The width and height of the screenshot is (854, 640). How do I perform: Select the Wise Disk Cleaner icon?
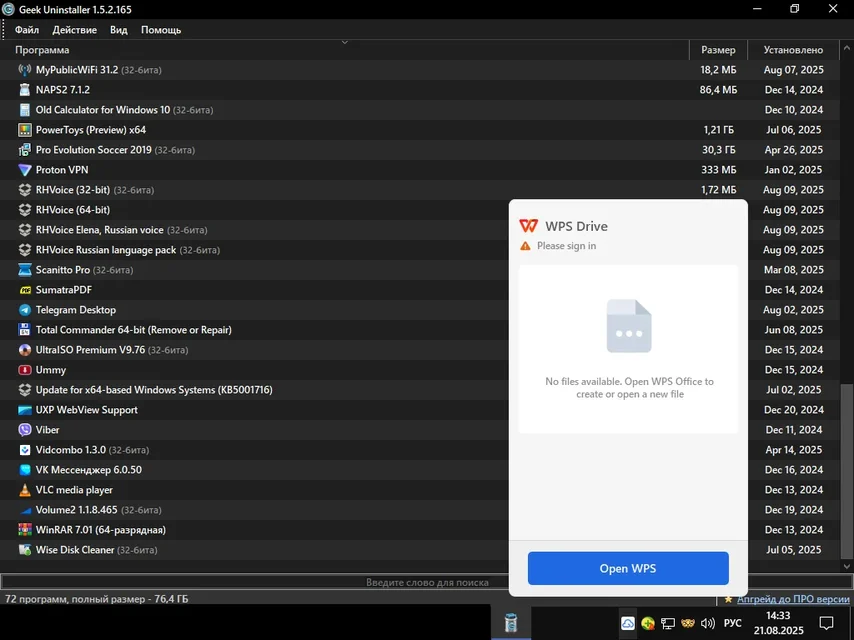[25, 550]
